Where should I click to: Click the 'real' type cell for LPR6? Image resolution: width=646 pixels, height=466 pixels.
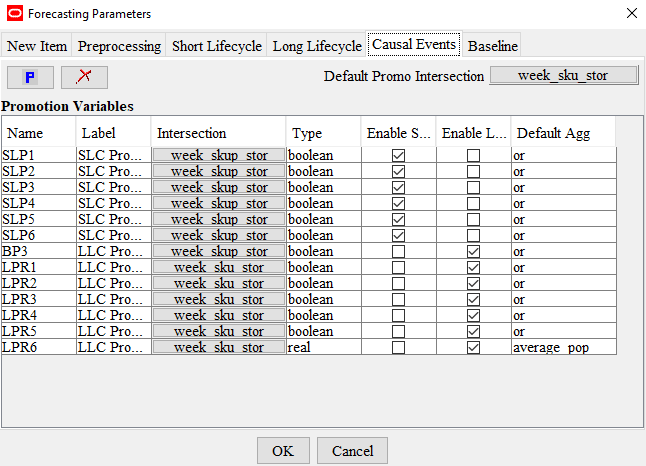coord(324,347)
